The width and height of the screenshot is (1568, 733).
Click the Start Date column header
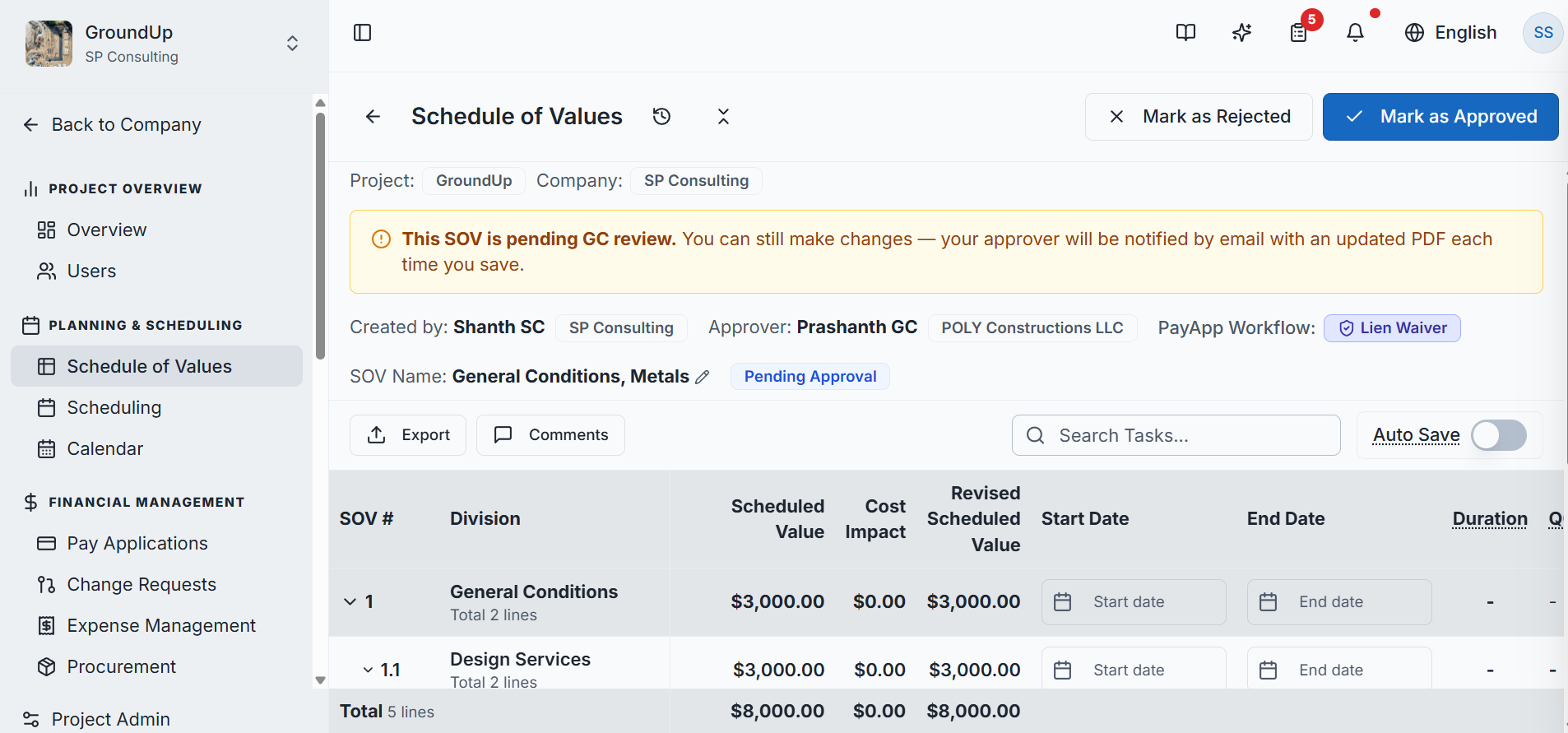pos(1085,519)
